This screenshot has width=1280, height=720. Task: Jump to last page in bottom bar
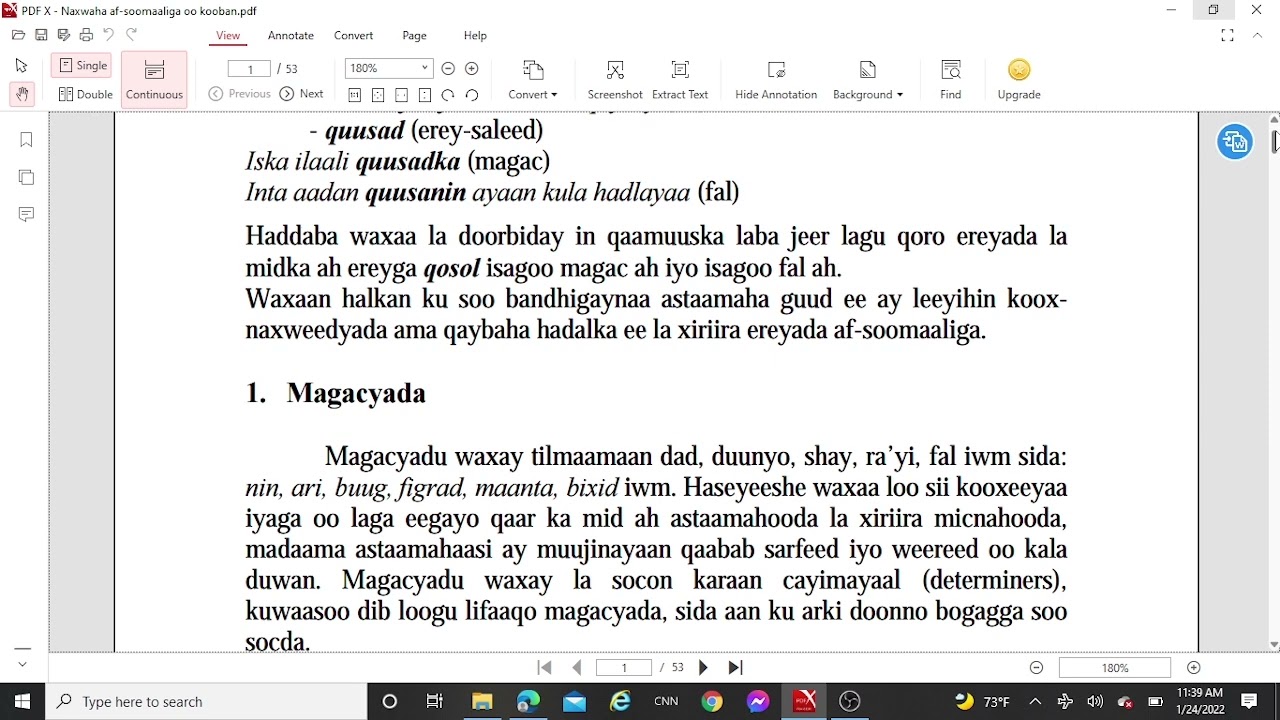coord(735,667)
